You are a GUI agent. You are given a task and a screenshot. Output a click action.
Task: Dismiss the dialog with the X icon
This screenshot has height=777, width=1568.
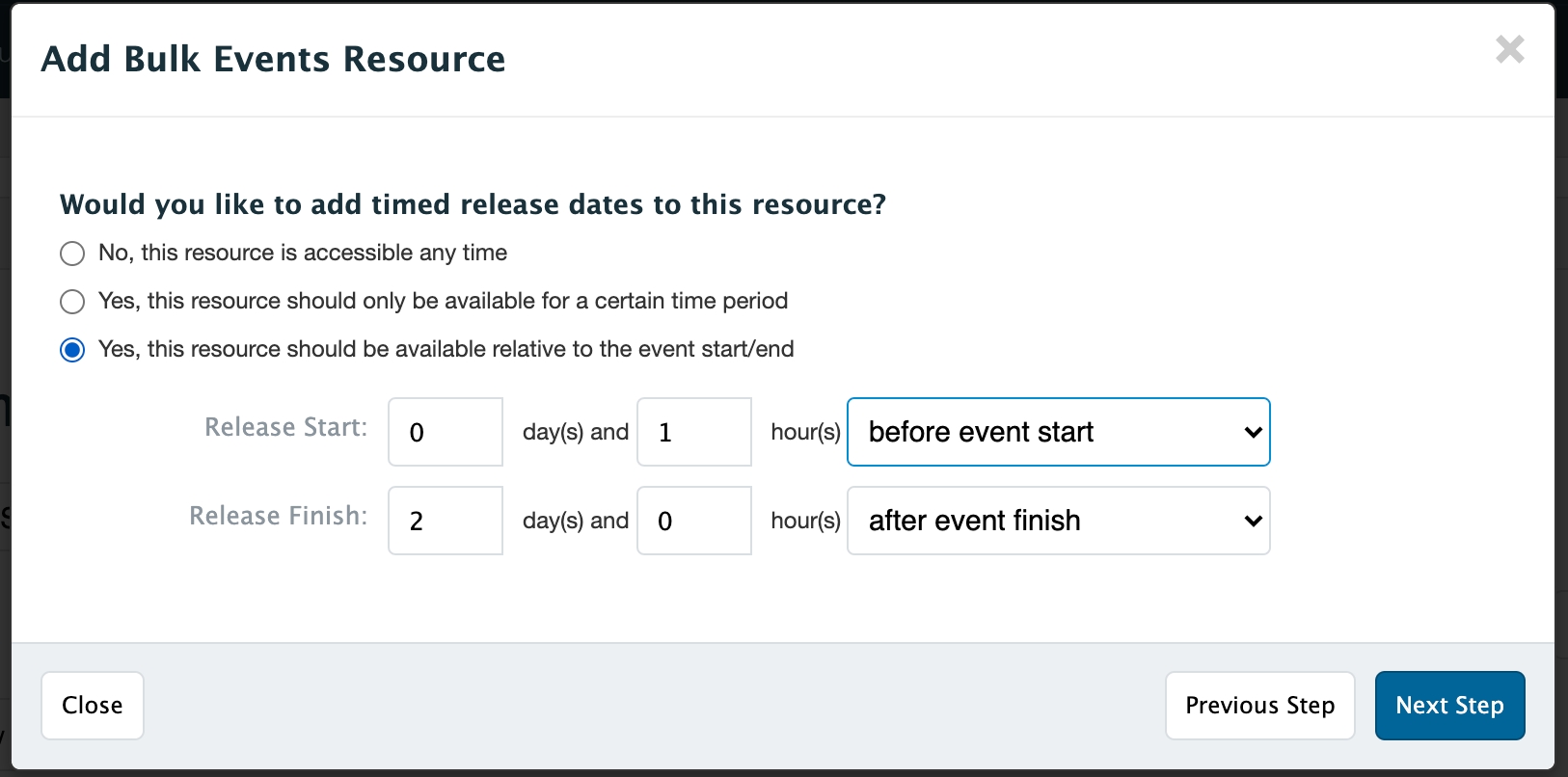pos(1509,49)
